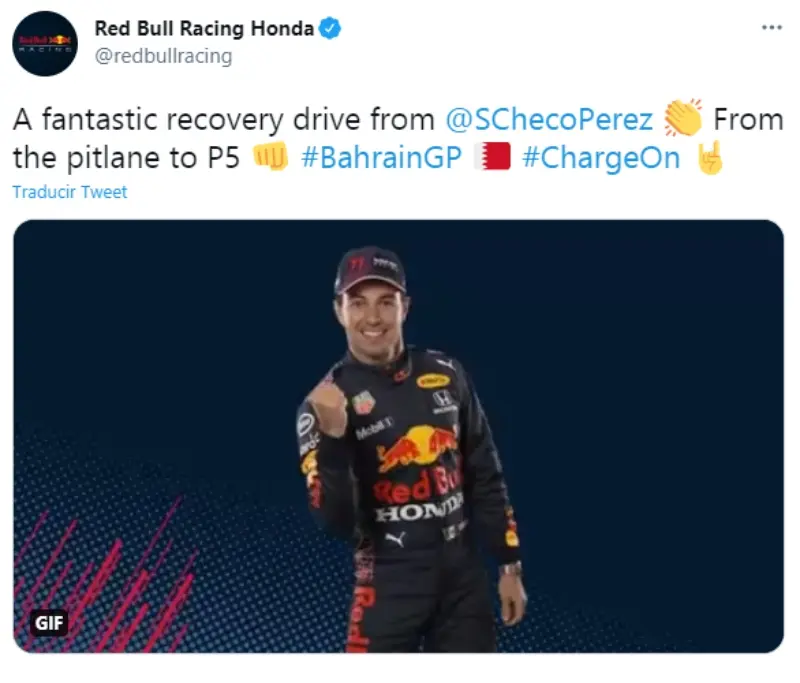800x683 pixels.
Task: Click the blue verified badge icon
Action: coord(330,28)
